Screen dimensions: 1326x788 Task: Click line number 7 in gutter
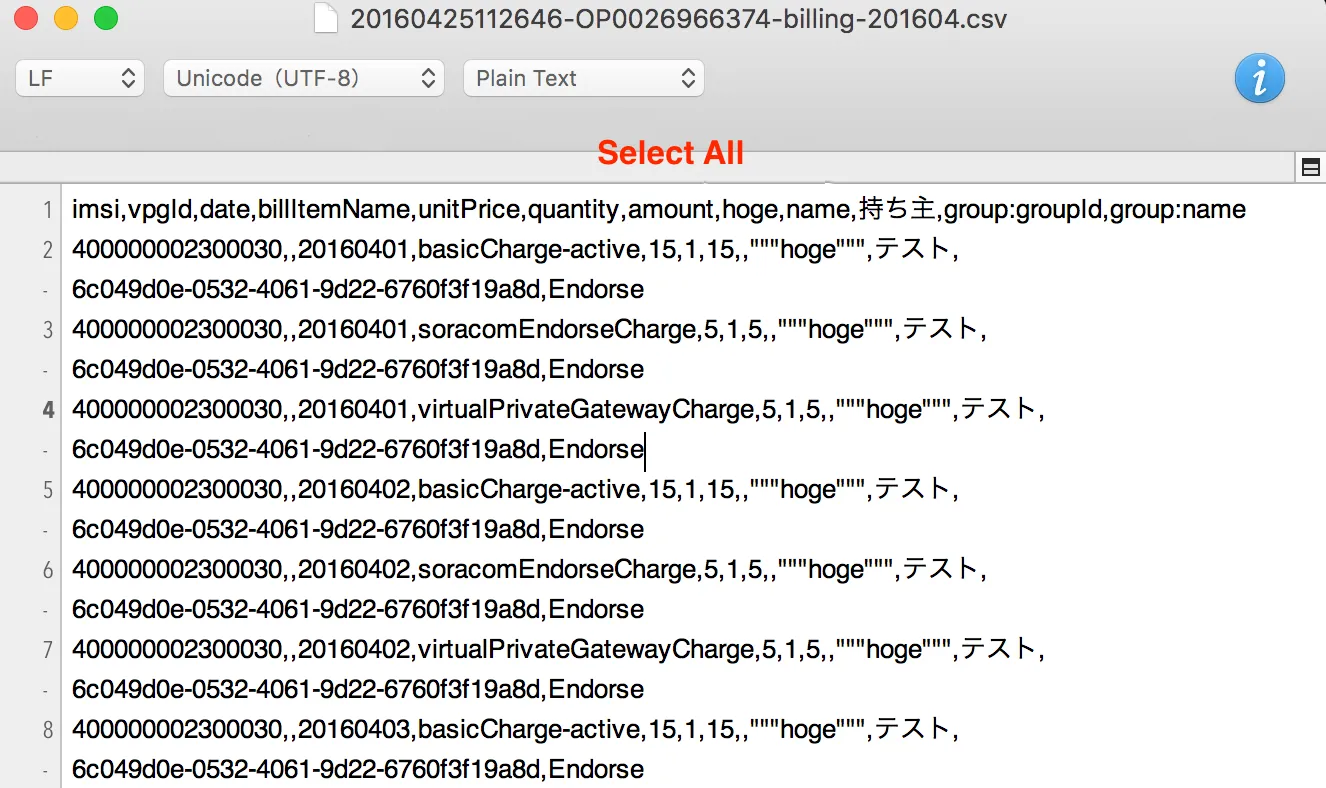(48, 650)
